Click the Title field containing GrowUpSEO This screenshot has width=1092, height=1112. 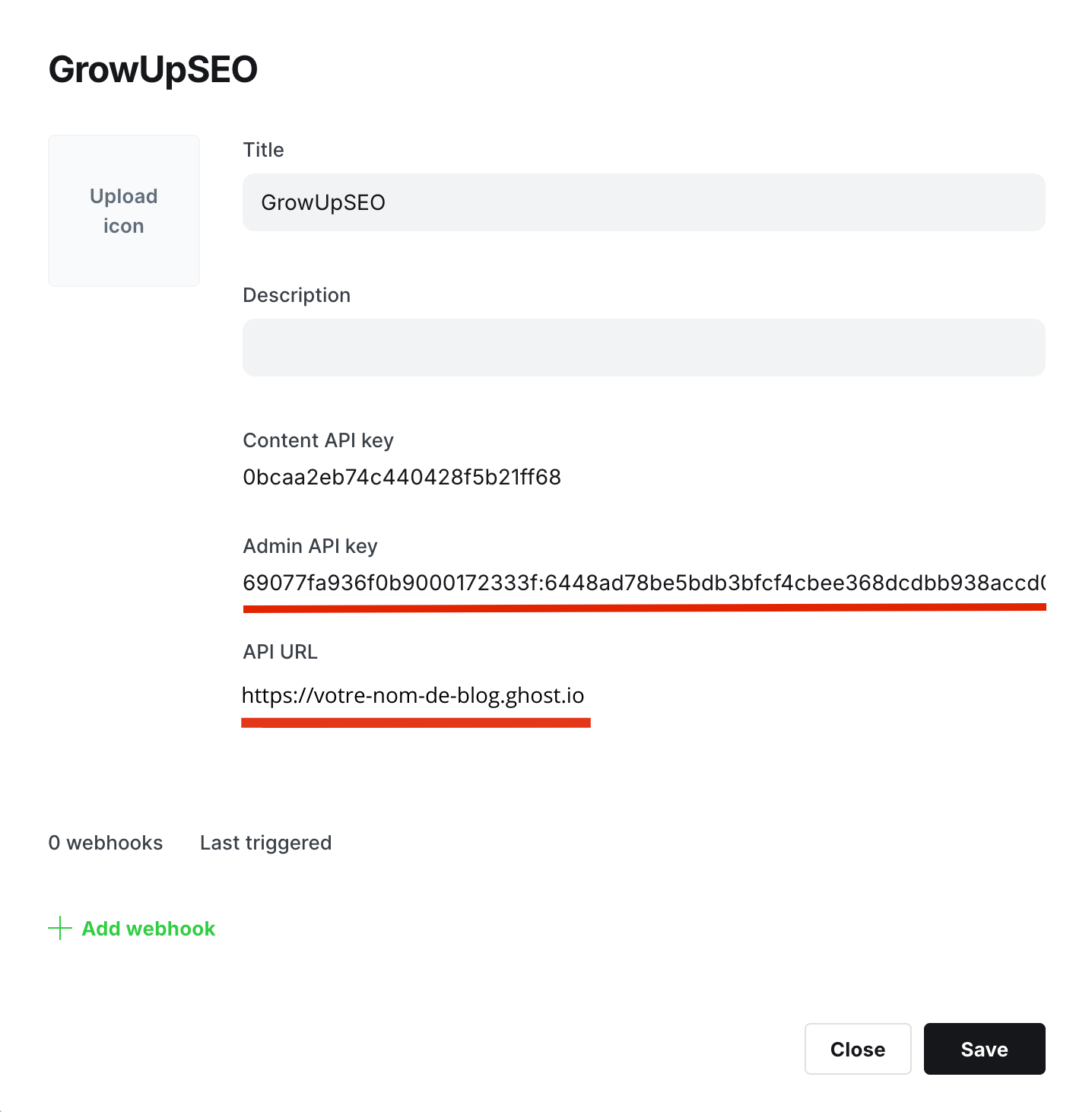click(643, 202)
